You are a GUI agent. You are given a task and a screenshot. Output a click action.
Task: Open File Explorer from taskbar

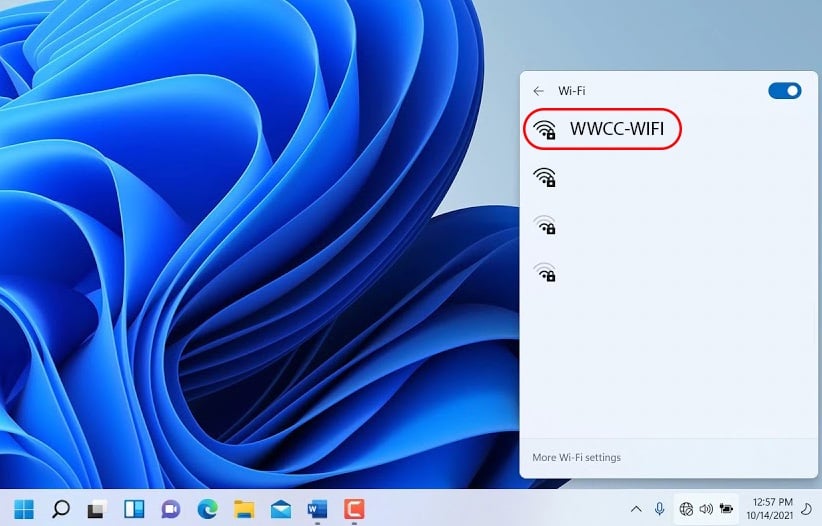coord(244,509)
